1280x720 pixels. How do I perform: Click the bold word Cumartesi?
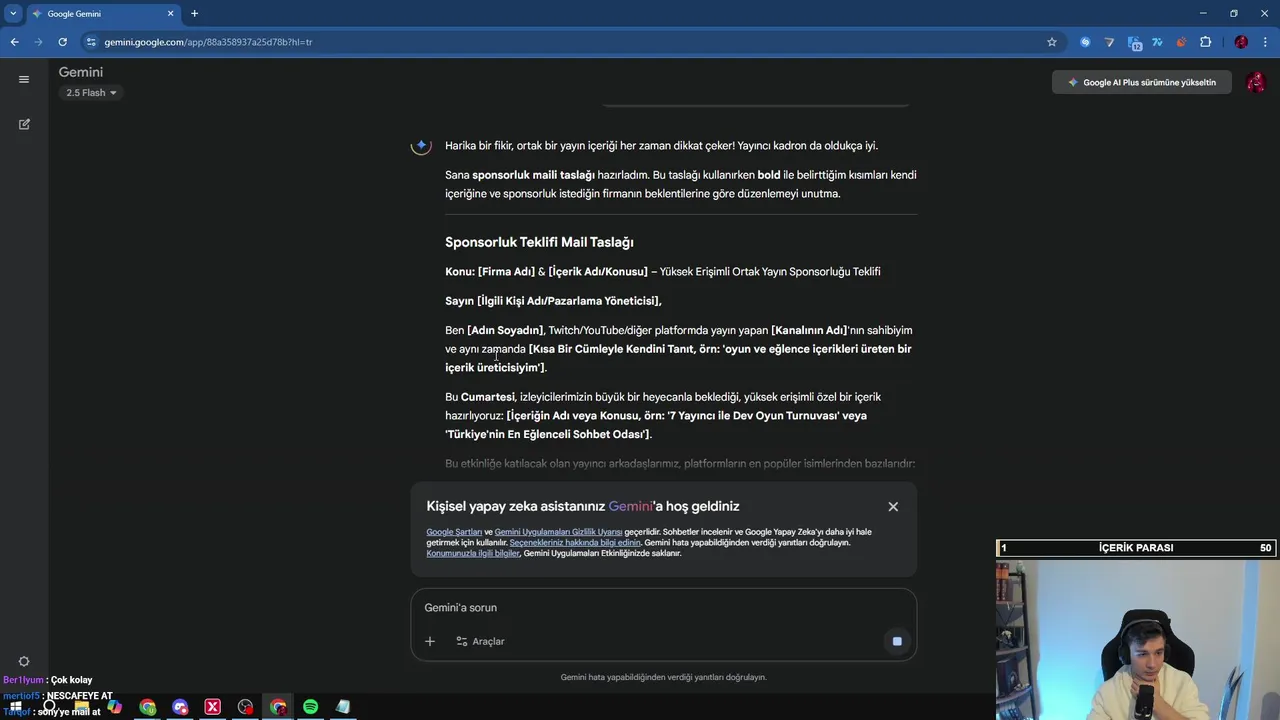click(488, 397)
